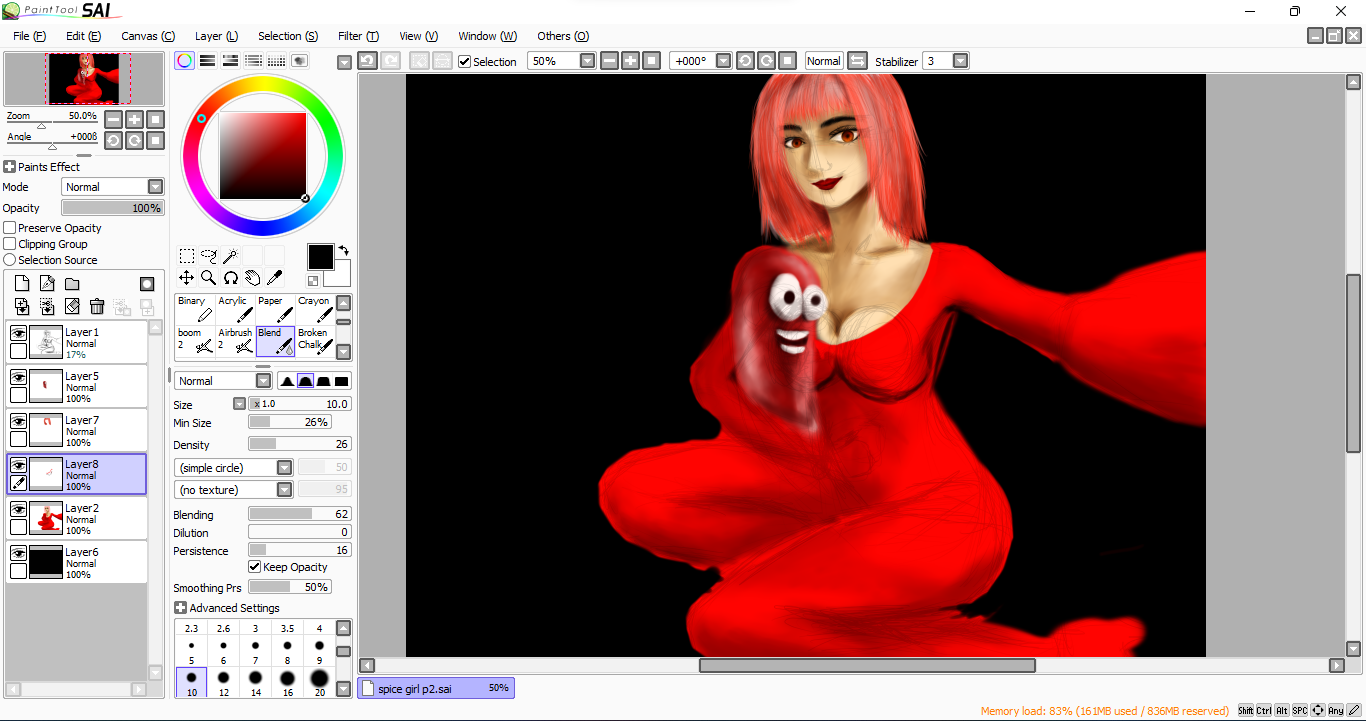Image resolution: width=1366 pixels, height=721 pixels.
Task: Open the no texture brush dropdown
Action: [233, 490]
